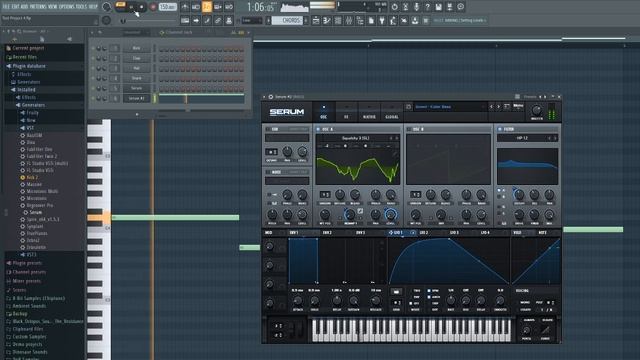
Task: Add a new channel with plus button
Action: tap(137, 114)
